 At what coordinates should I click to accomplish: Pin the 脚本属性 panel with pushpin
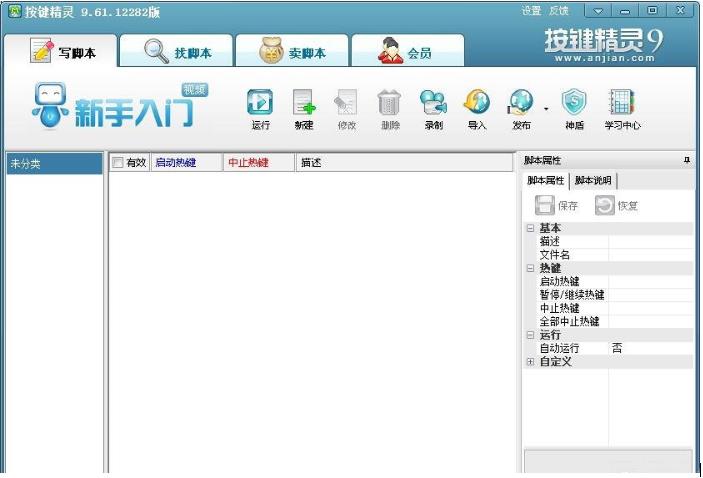(x=687, y=161)
